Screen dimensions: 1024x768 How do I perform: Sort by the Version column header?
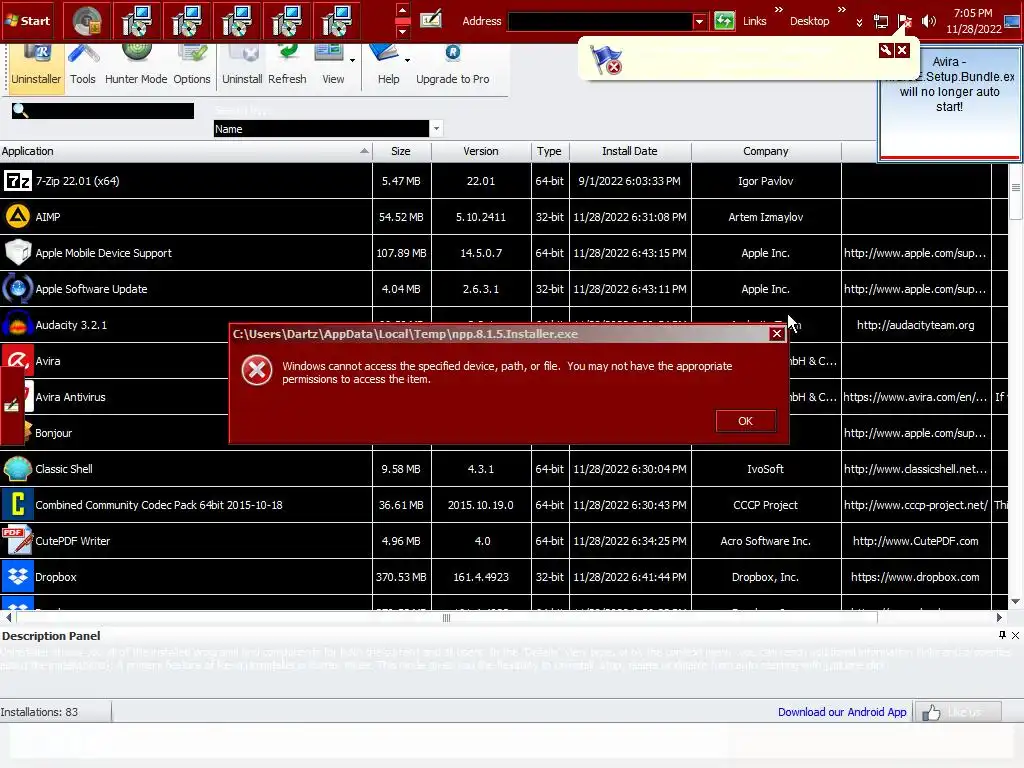[481, 151]
